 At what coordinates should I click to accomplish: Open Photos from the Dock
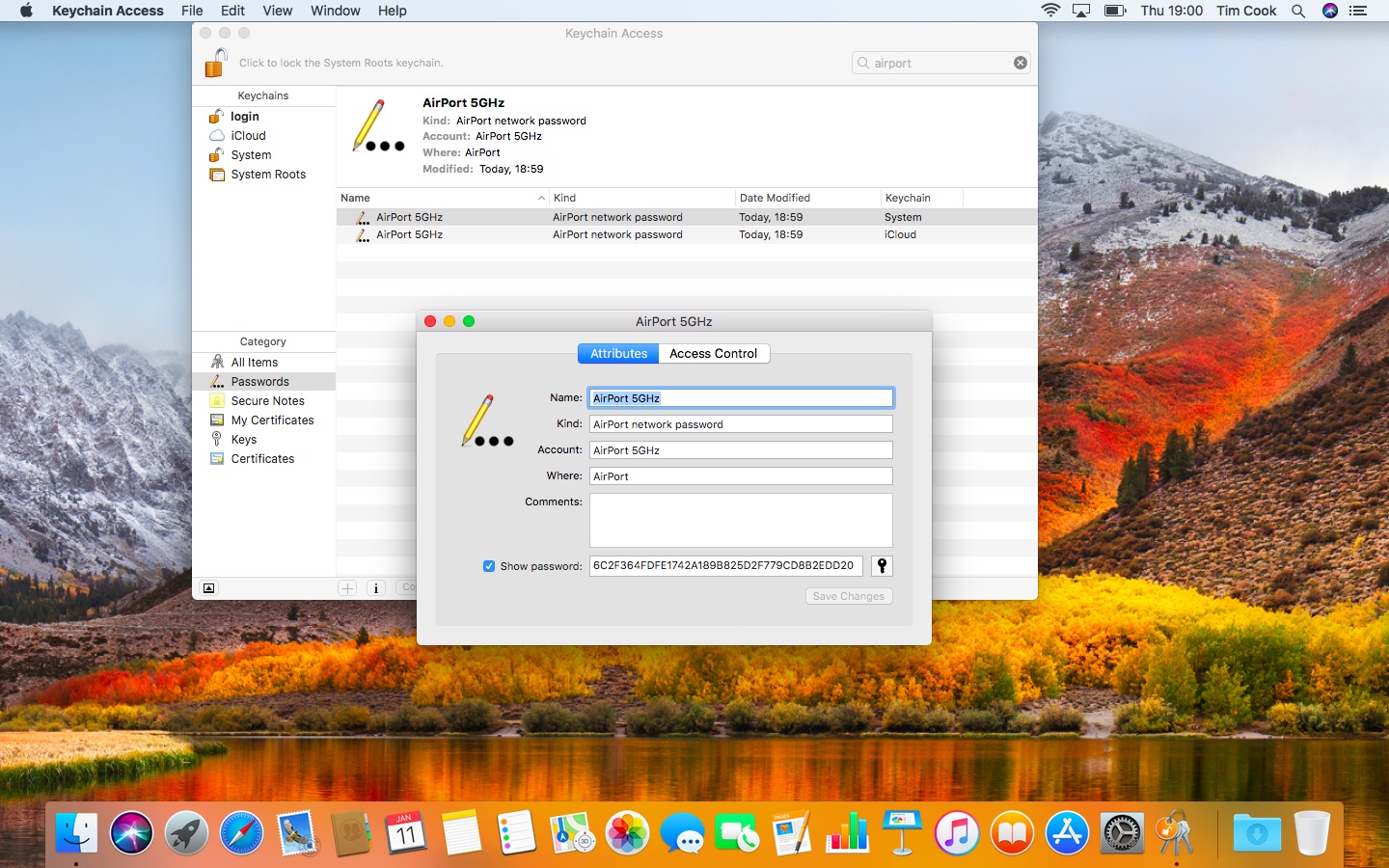point(627,832)
